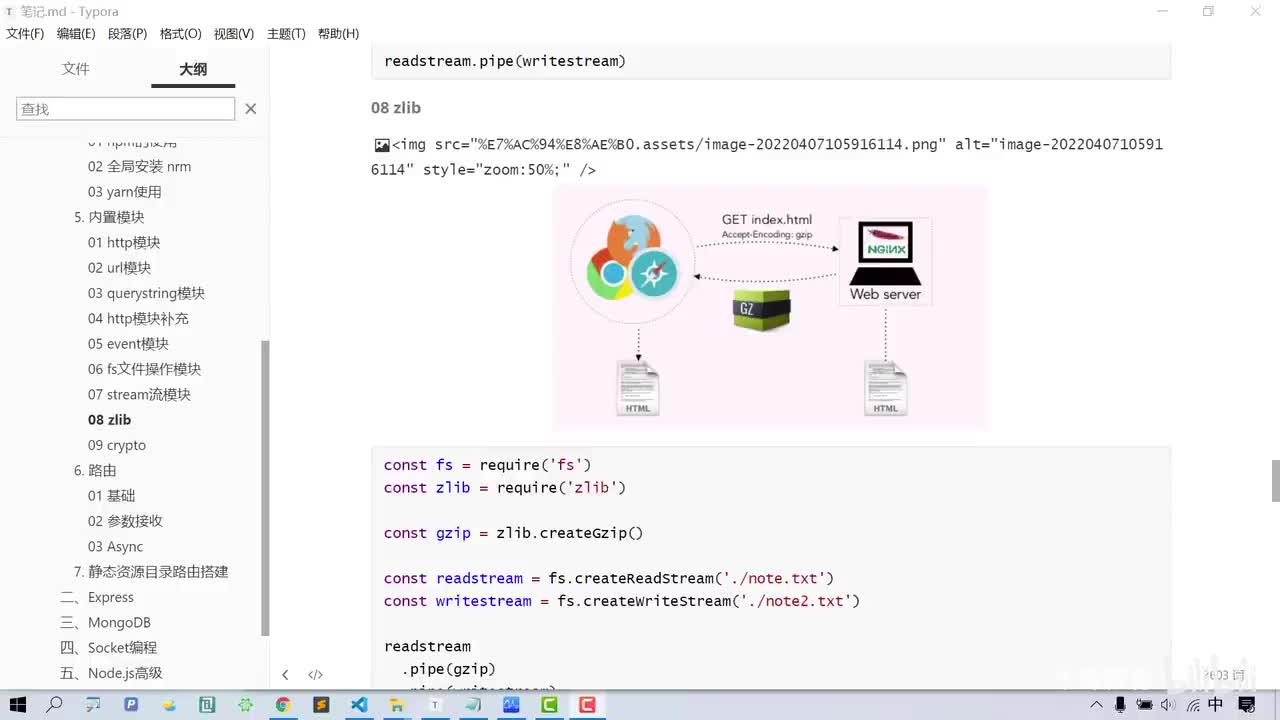Screen dimensions: 1280x720
Task: Switch to the 大纲 sidebar tab
Action: coord(193,69)
